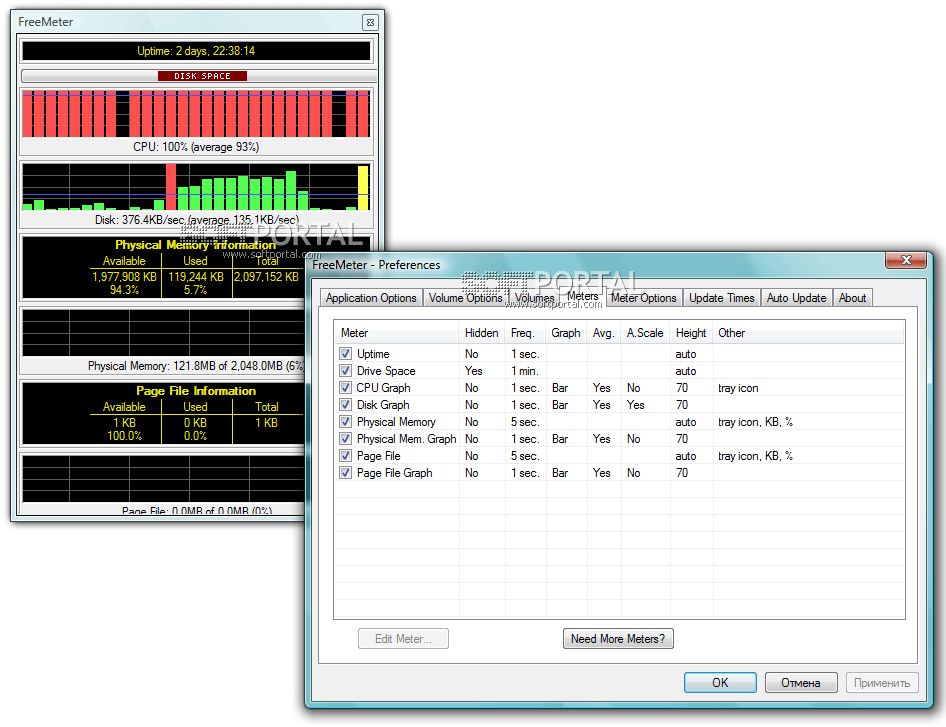Switch to the Update Times tab
This screenshot has width=946, height=727.
point(722,298)
